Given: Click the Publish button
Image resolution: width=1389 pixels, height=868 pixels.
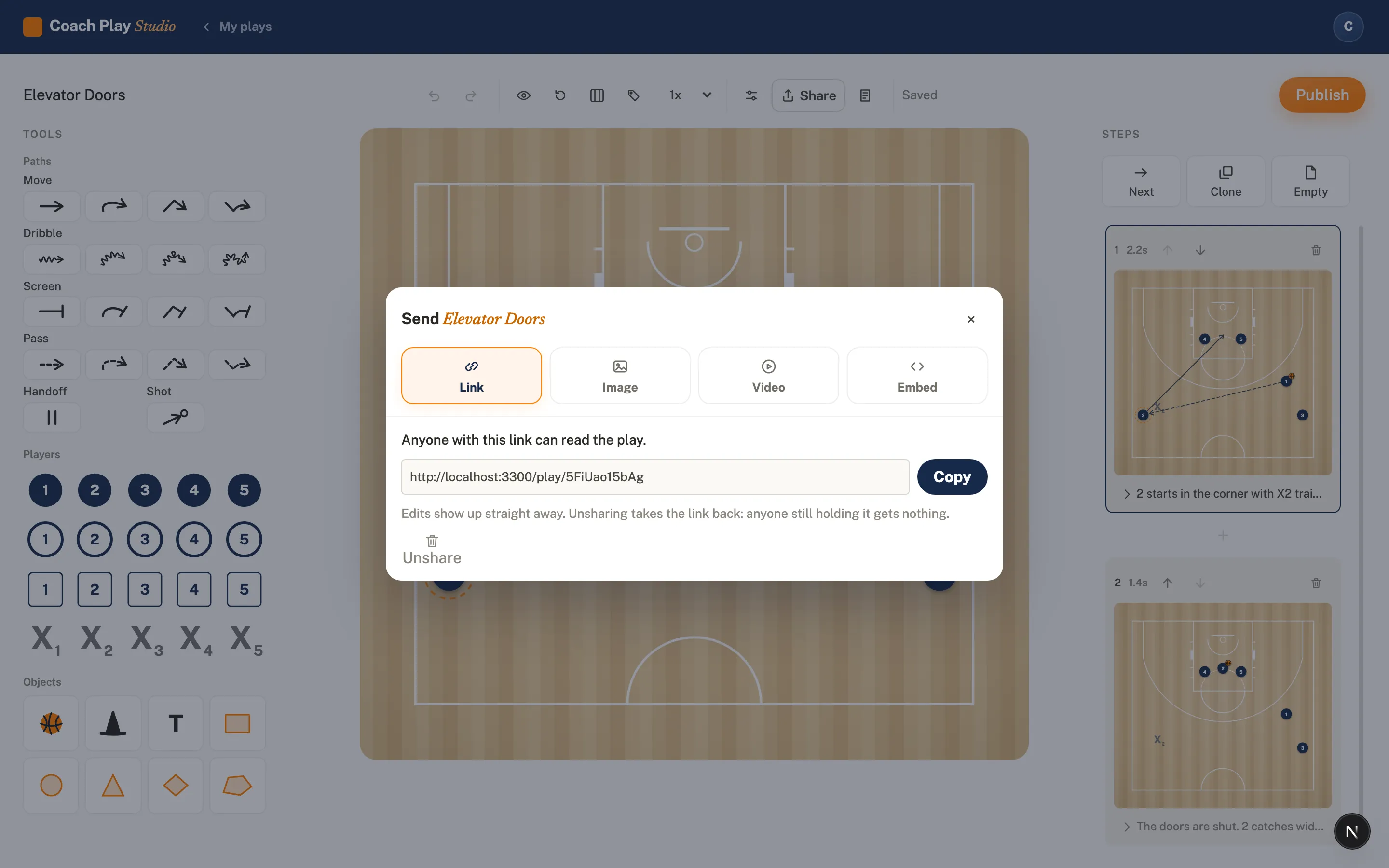Looking at the screenshot, I should tap(1322, 95).
